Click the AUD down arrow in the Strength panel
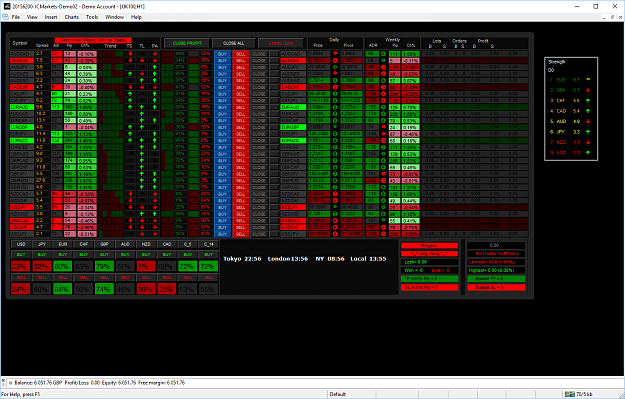 [588, 121]
